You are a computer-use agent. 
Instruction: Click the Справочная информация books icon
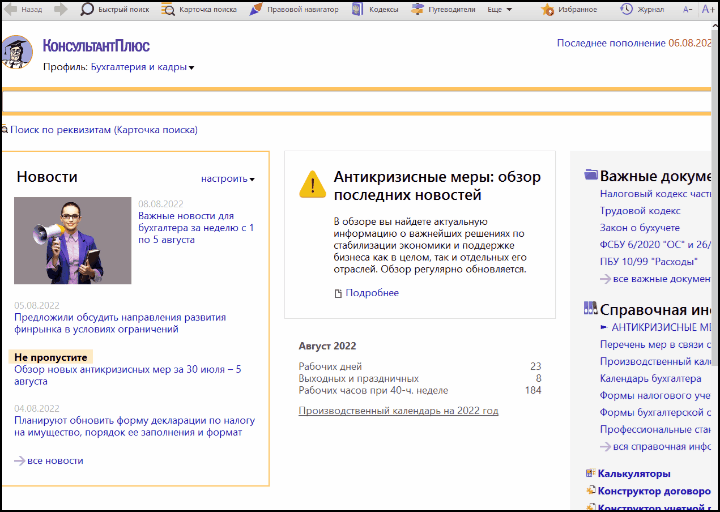click(591, 308)
